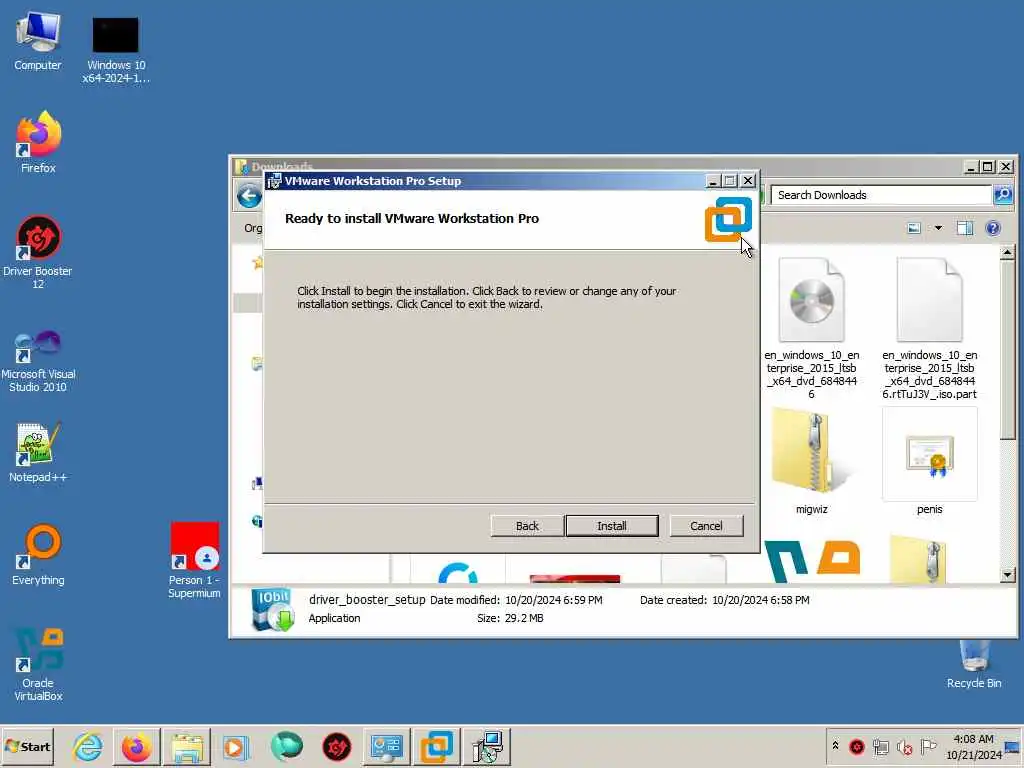Select the Recycle Bin icon
The image size is (1024, 768).
pyautogui.click(x=974, y=665)
